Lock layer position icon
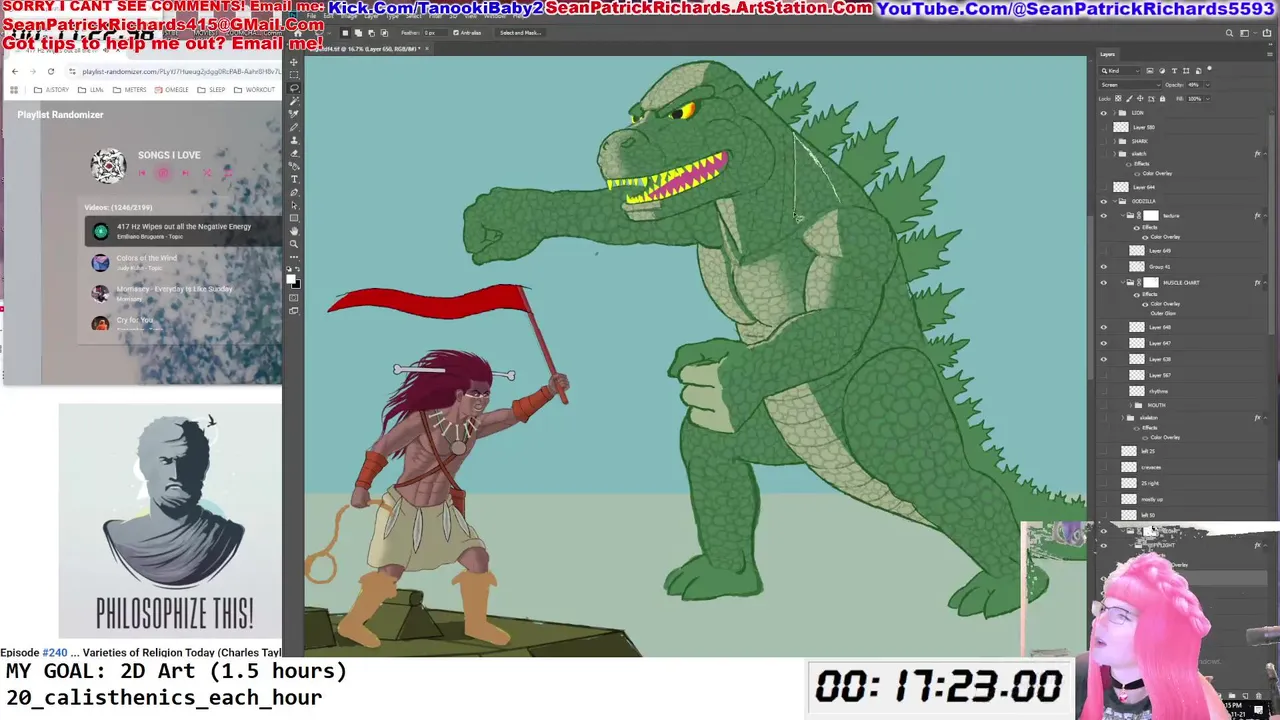This screenshot has height=720, width=1280. pyautogui.click(x=1140, y=98)
